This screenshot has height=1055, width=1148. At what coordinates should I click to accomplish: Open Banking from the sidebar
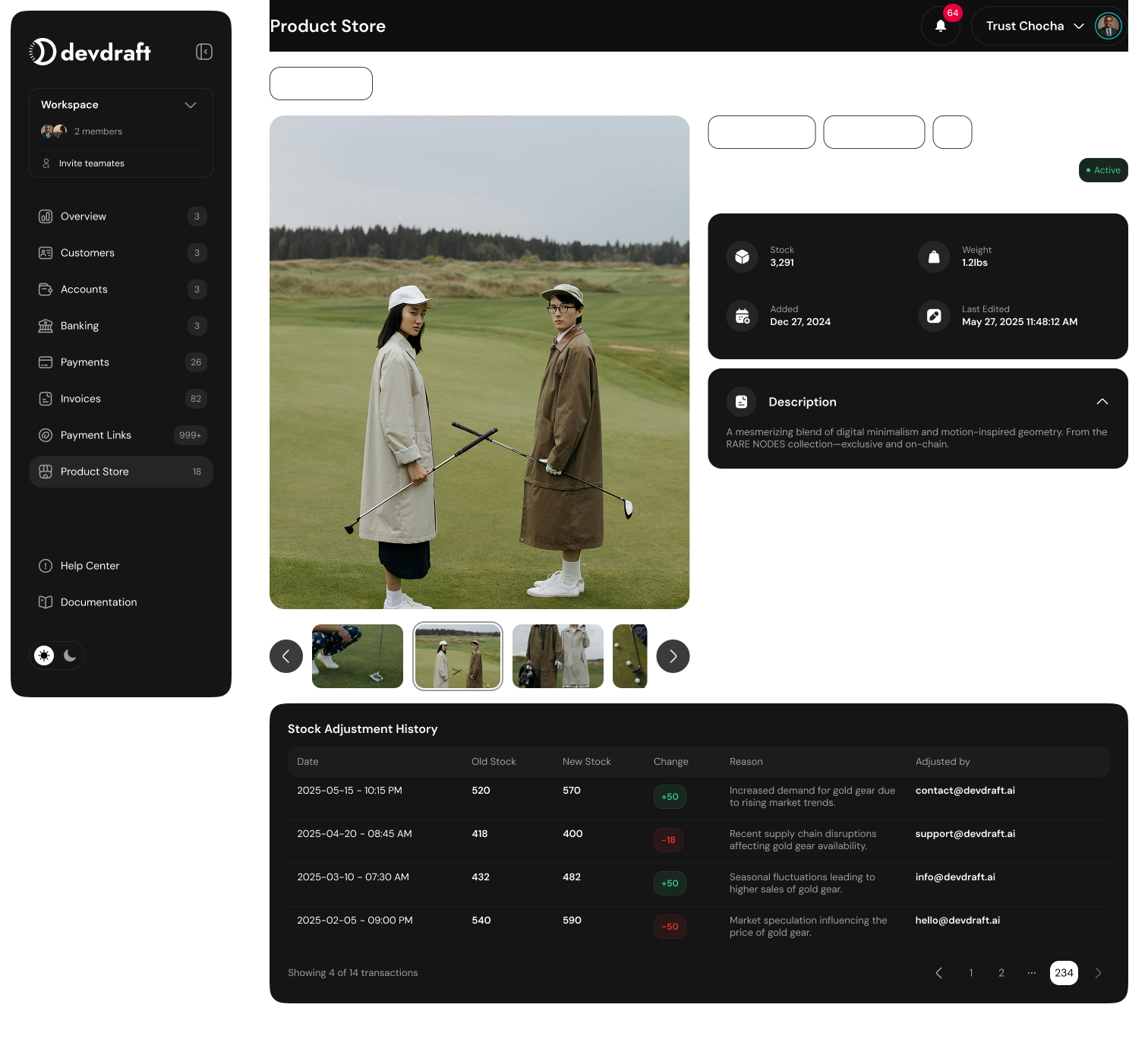[79, 326]
